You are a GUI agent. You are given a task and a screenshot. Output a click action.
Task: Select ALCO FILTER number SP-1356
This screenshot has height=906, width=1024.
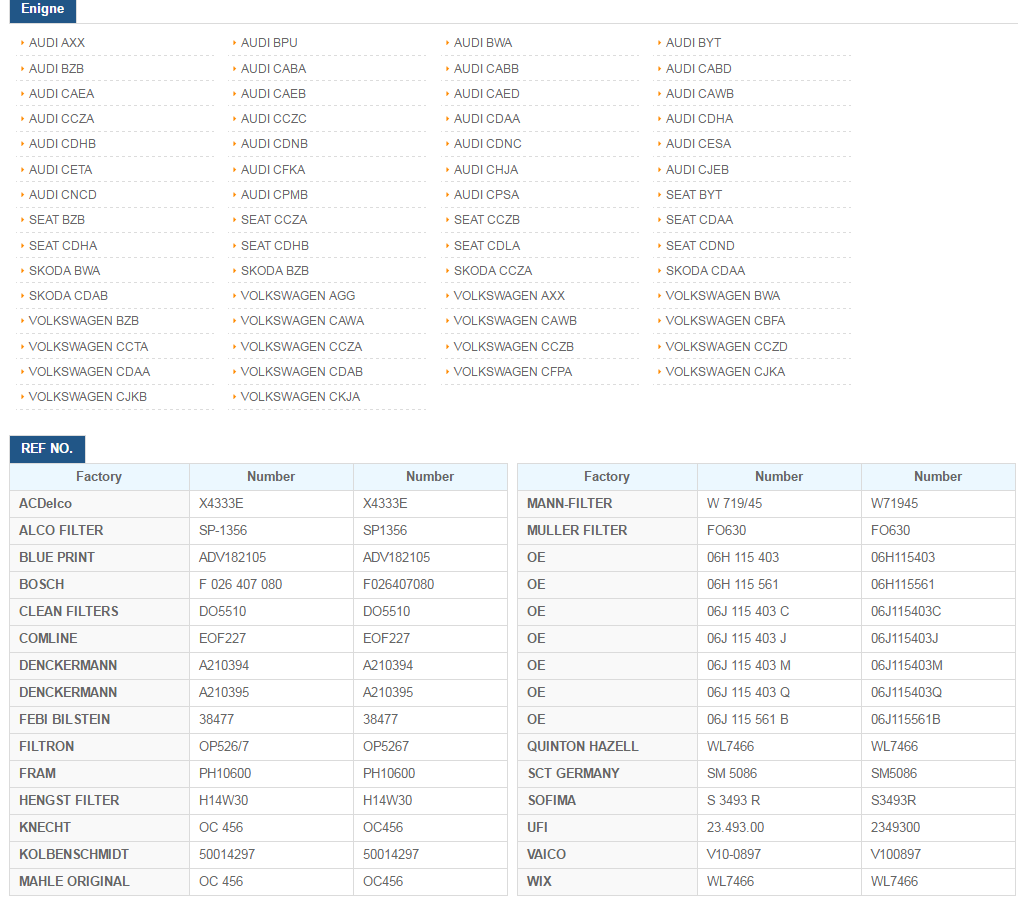223,530
